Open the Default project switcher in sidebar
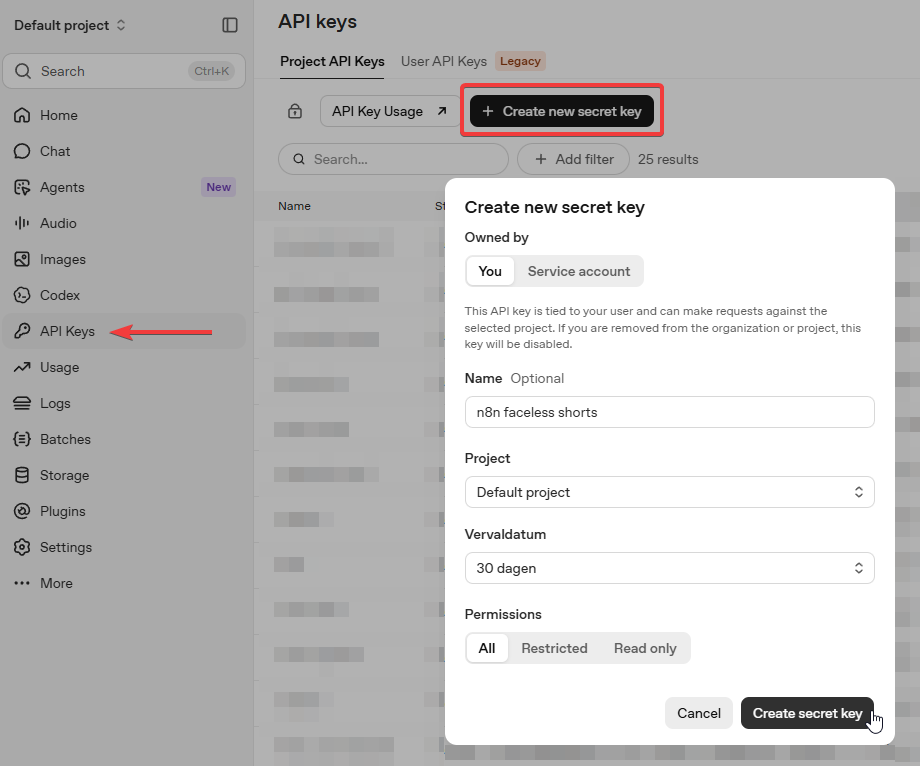 [x=70, y=25]
